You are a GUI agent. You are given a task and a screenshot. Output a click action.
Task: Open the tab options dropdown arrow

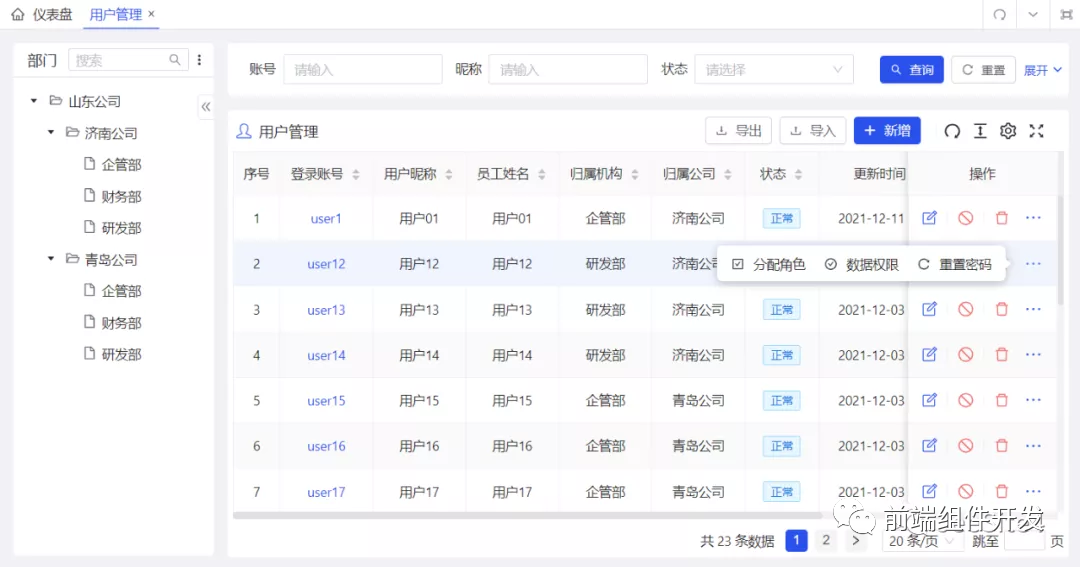point(1032,14)
